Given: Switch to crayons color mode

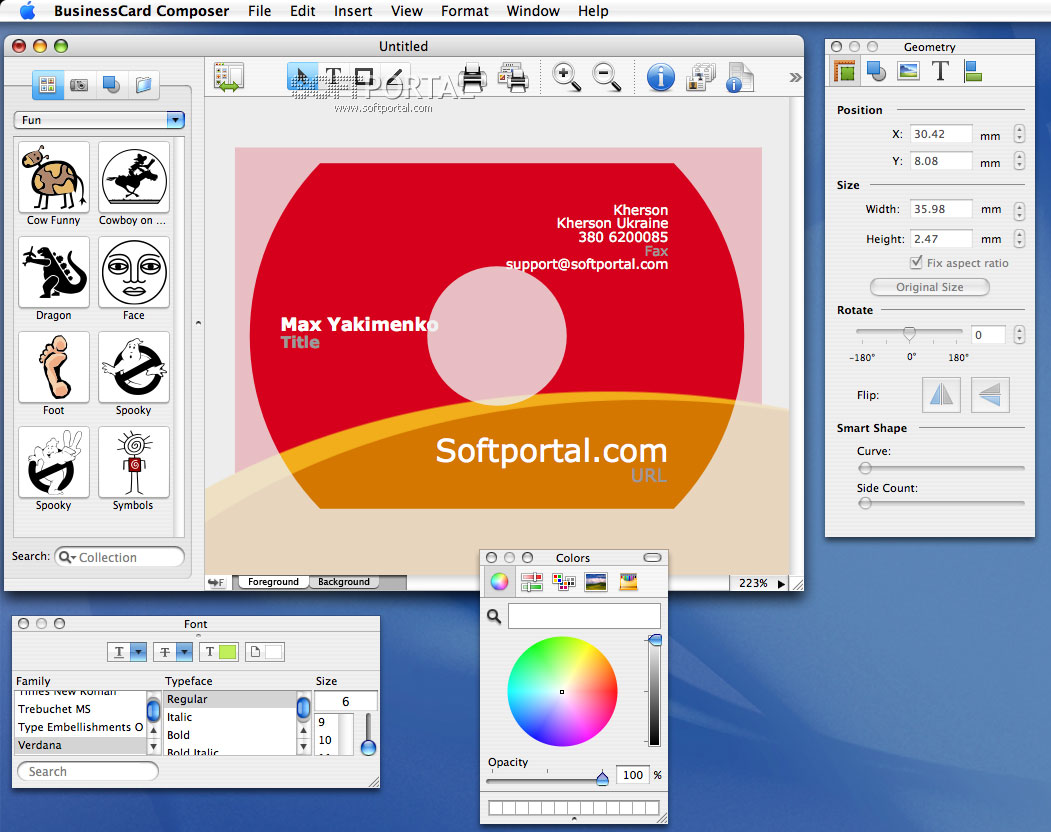Looking at the screenshot, I should coord(628,581).
